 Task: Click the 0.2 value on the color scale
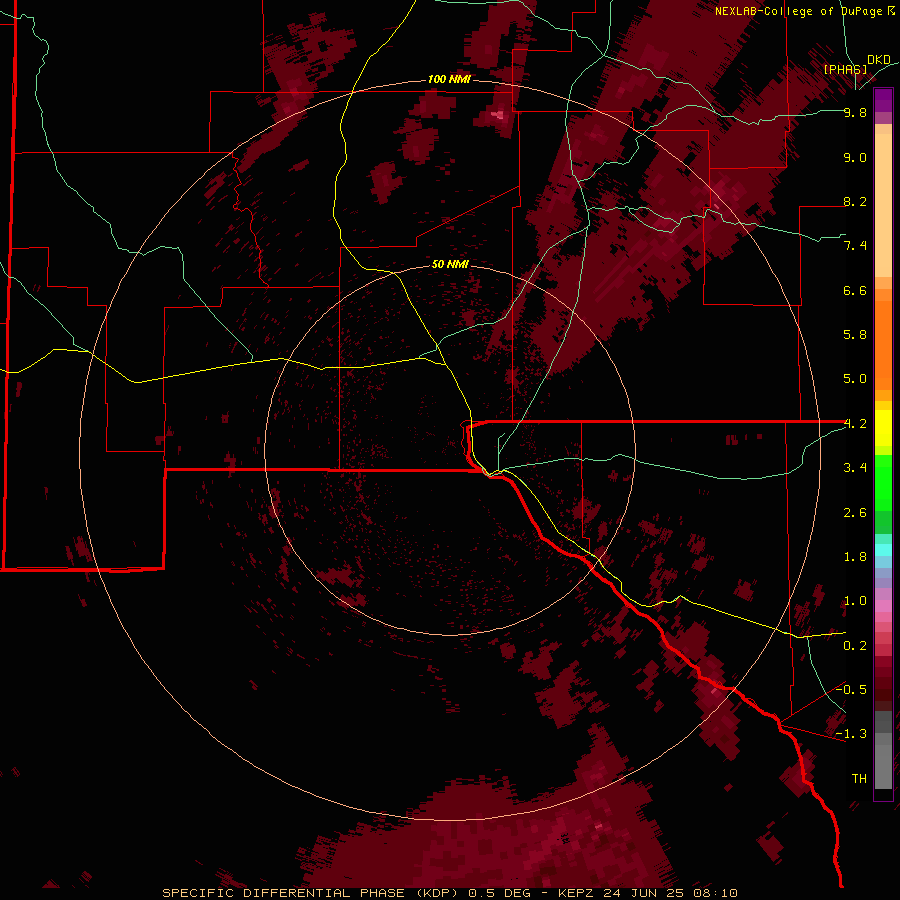(855, 646)
